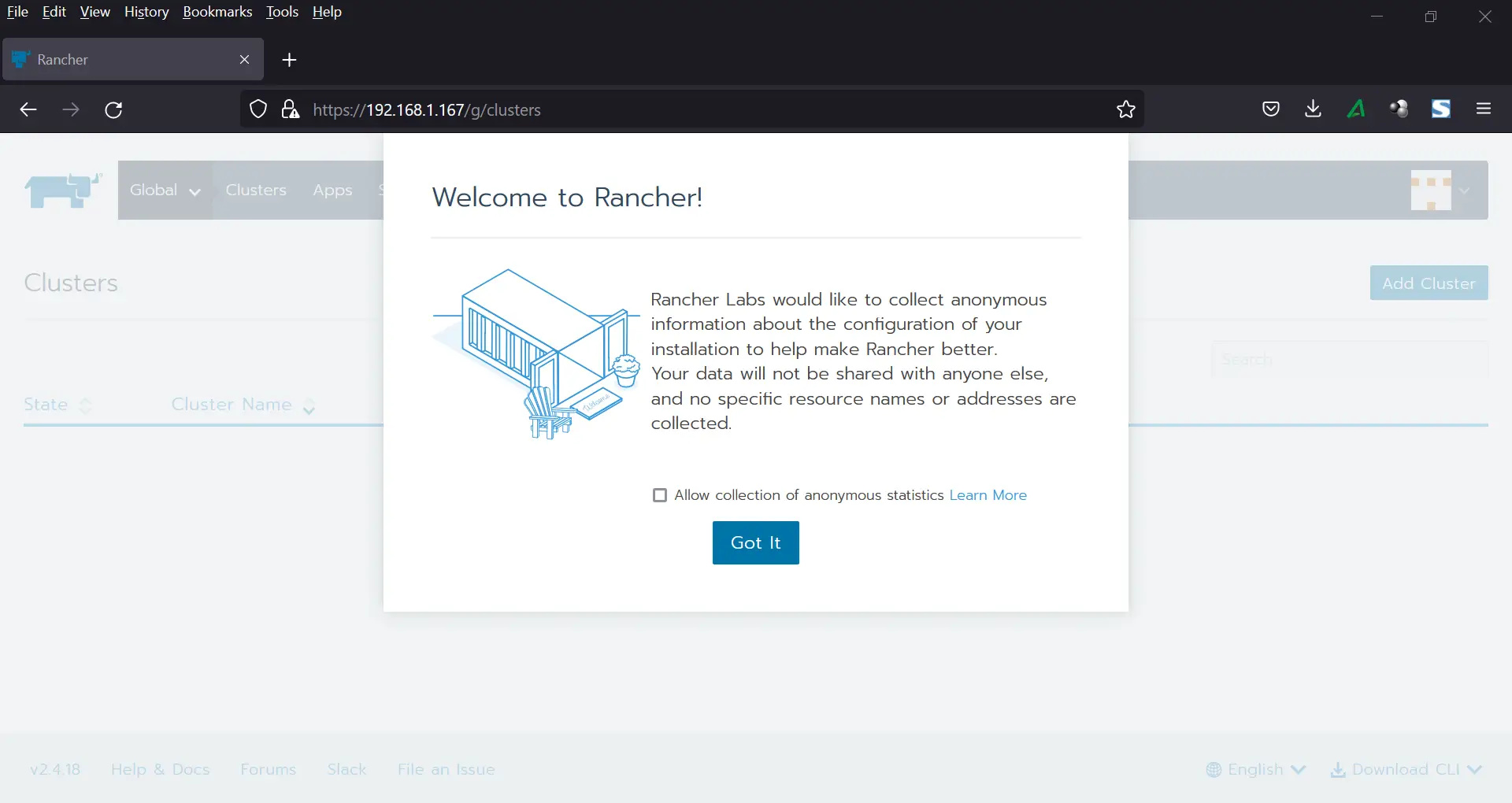The height and width of the screenshot is (803, 1512).
Task: Close the browser window
Action: pos(1485,17)
